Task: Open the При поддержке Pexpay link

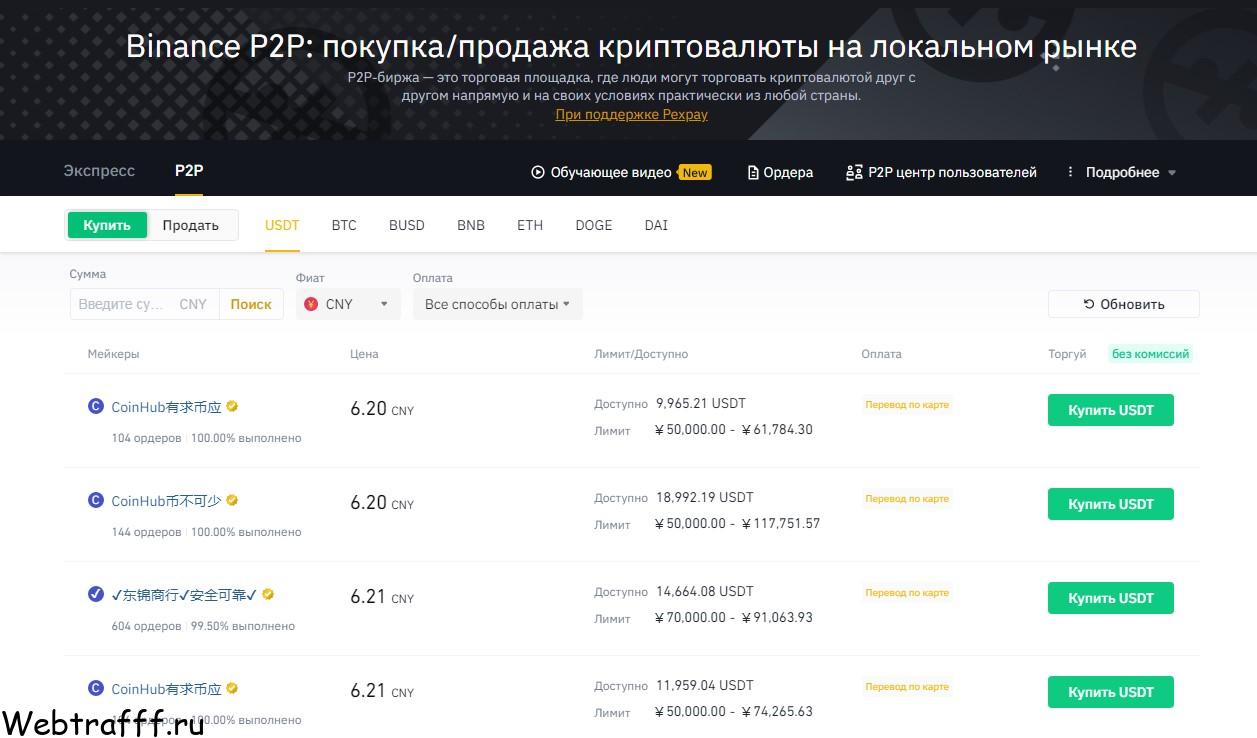Action: pyautogui.click(x=631, y=114)
